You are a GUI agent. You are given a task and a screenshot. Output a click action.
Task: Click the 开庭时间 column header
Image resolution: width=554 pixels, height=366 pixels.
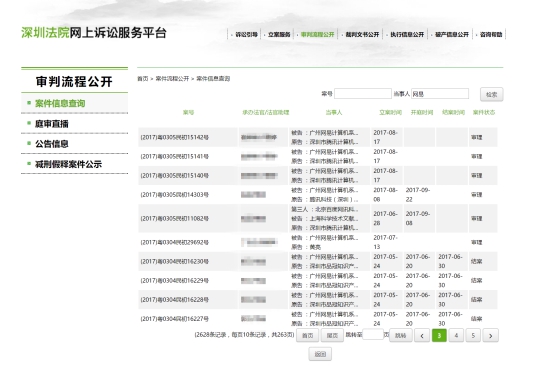point(422,112)
